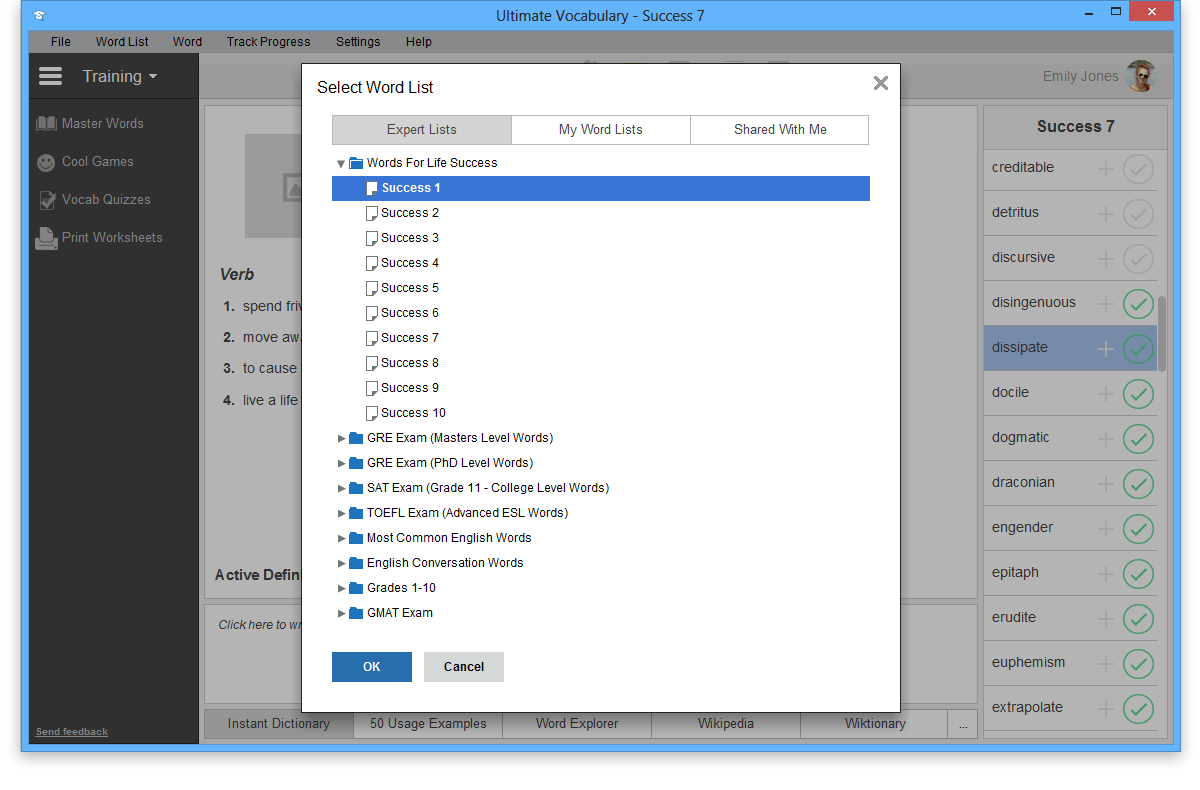
Task: Click the plus icon next to detritus
Action: [1106, 214]
